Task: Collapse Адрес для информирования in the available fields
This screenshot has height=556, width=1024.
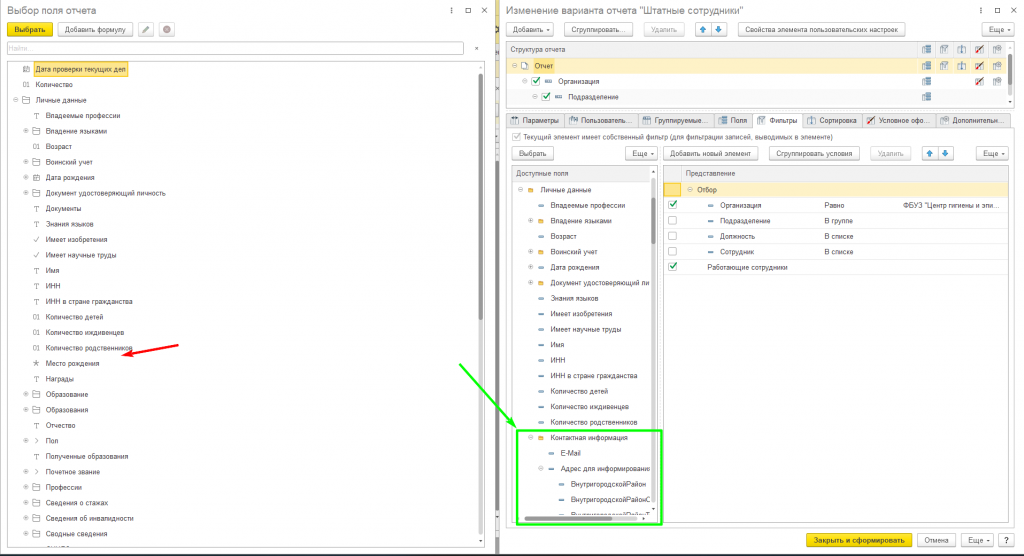Action: (x=541, y=468)
